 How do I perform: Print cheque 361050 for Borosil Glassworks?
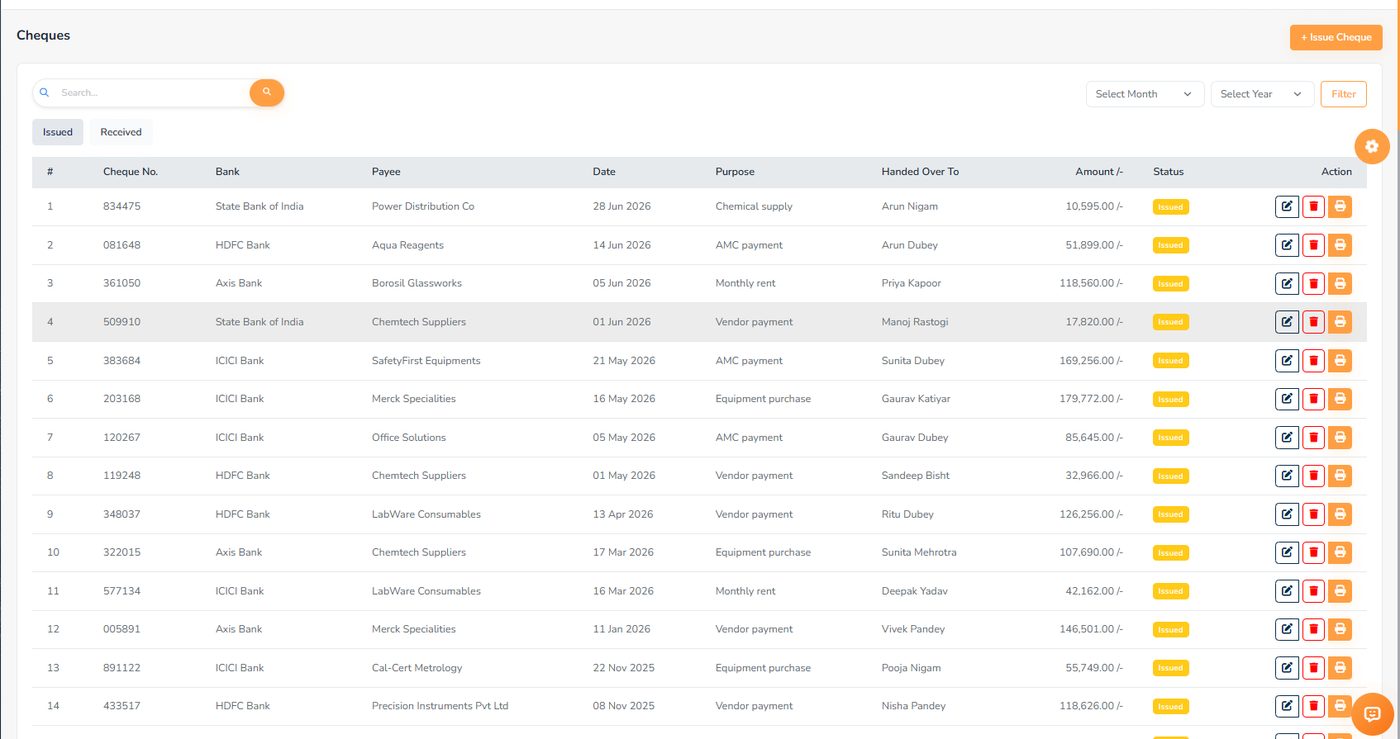click(x=1340, y=283)
